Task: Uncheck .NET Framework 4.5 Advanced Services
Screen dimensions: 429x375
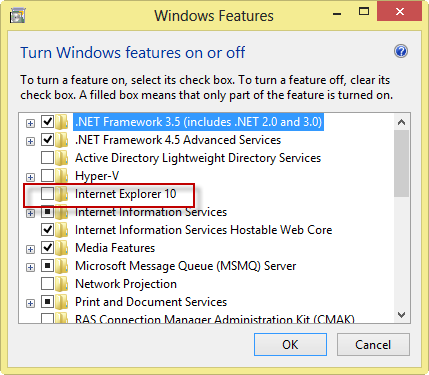Action: pos(47,140)
